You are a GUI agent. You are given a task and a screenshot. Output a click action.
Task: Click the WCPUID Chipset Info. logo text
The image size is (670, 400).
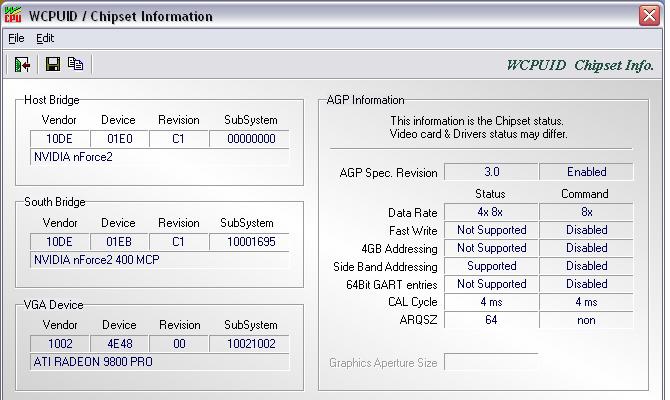click(x=580, y=65)
